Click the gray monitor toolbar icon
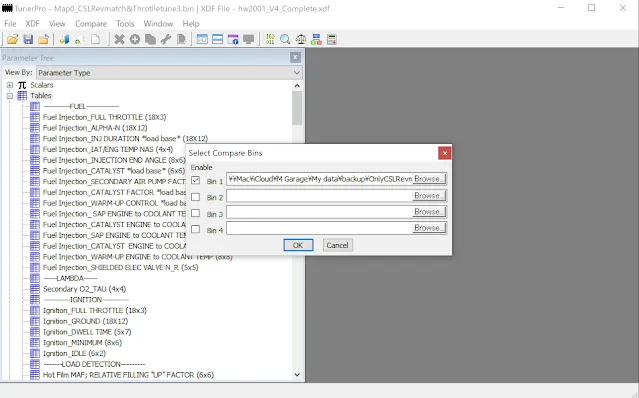639x398 pixels. (x=249, y=39)
